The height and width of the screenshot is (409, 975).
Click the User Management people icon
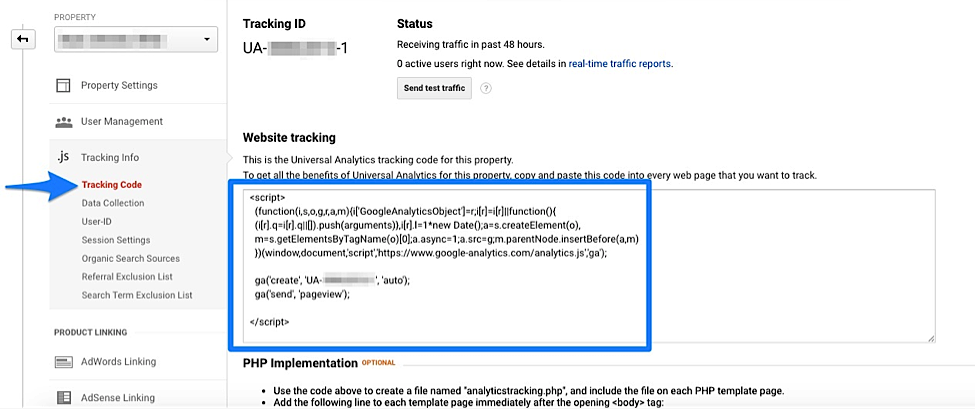[64, 121]
